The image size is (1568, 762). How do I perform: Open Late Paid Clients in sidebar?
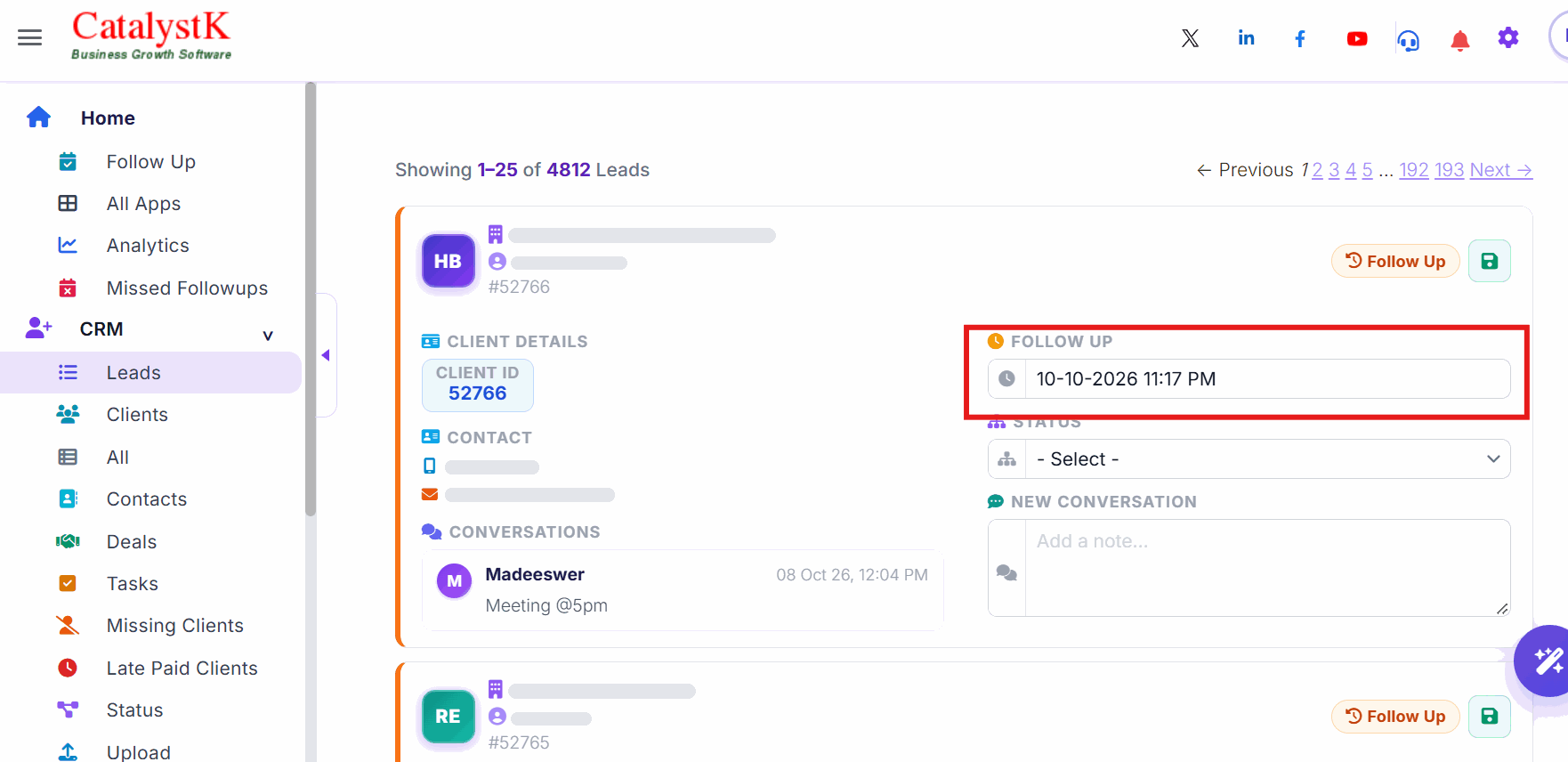(x=182, y=668)
